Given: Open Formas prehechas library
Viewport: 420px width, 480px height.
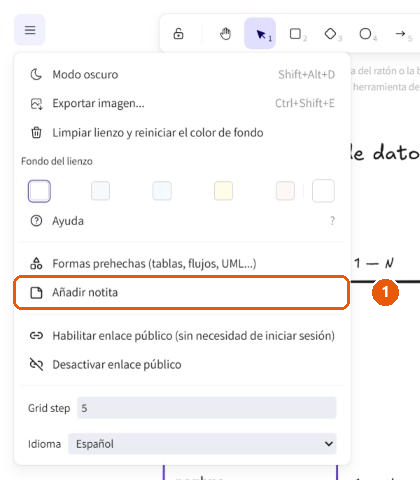Looking at the screenshot, I should click(x=182, y=264).
